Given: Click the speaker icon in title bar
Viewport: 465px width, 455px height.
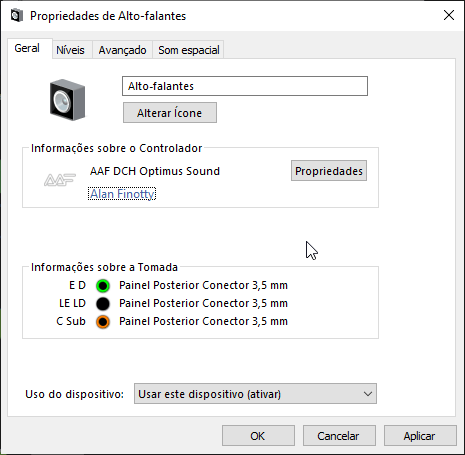Looking at the screenshot, I should pos(16,16).
